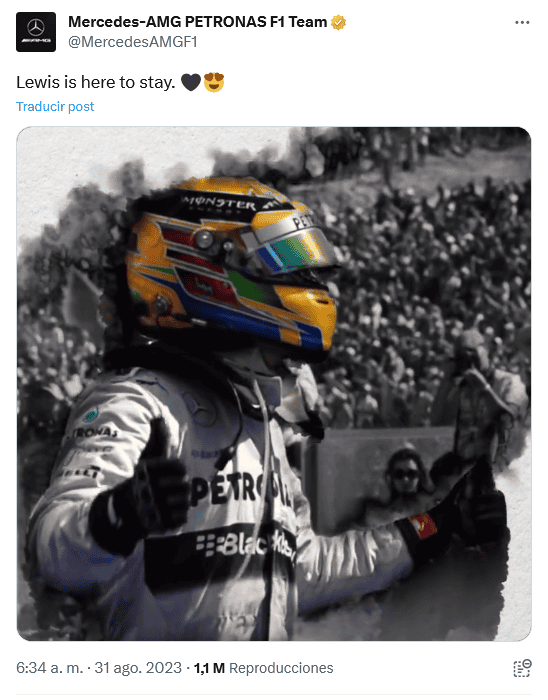
Task: Click the post timestamp 6:34 a. m.
Action: pyautogui.click(x=50, y=668)
